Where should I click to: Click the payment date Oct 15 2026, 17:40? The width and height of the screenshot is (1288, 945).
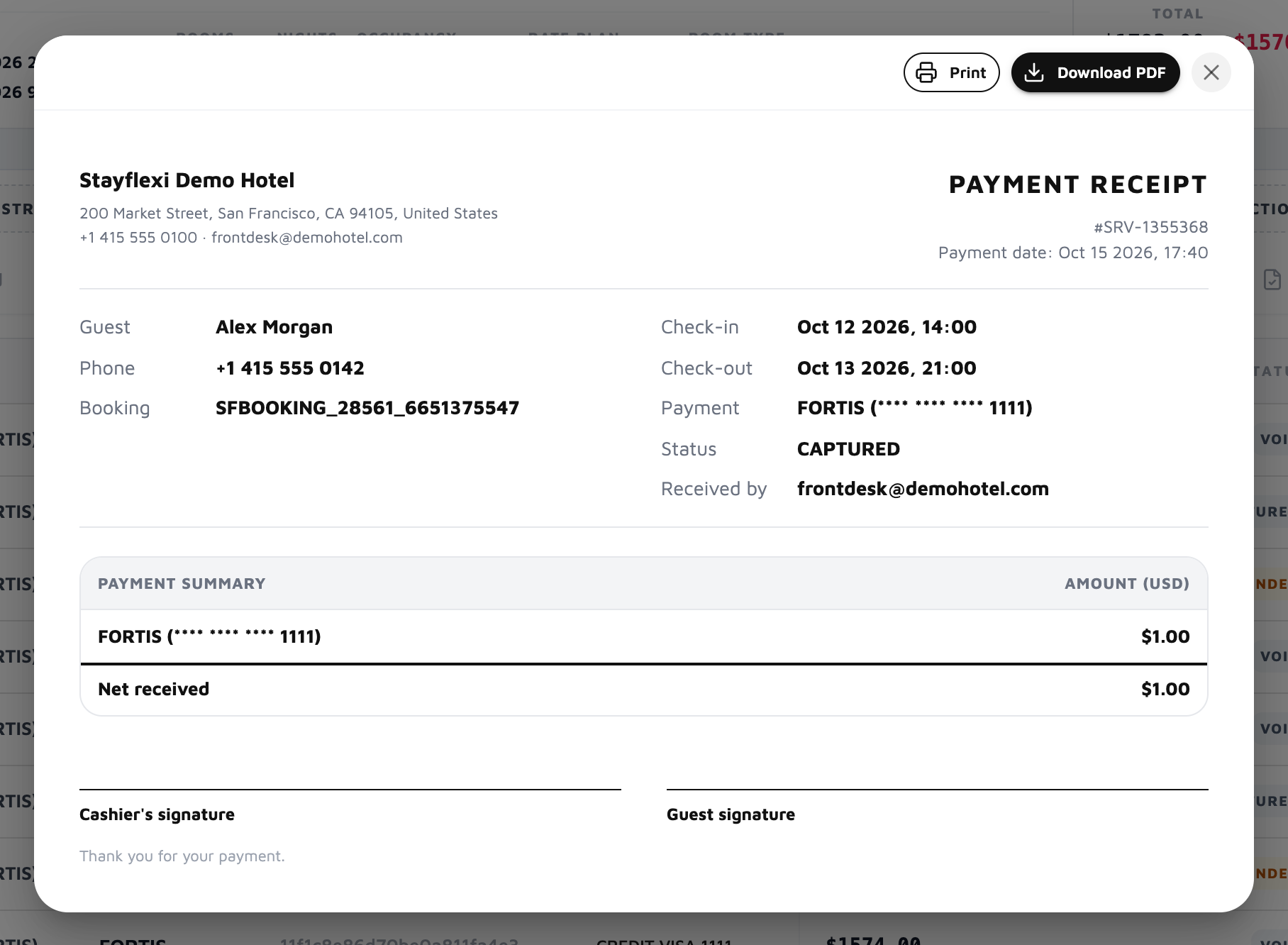(1133, 253)
